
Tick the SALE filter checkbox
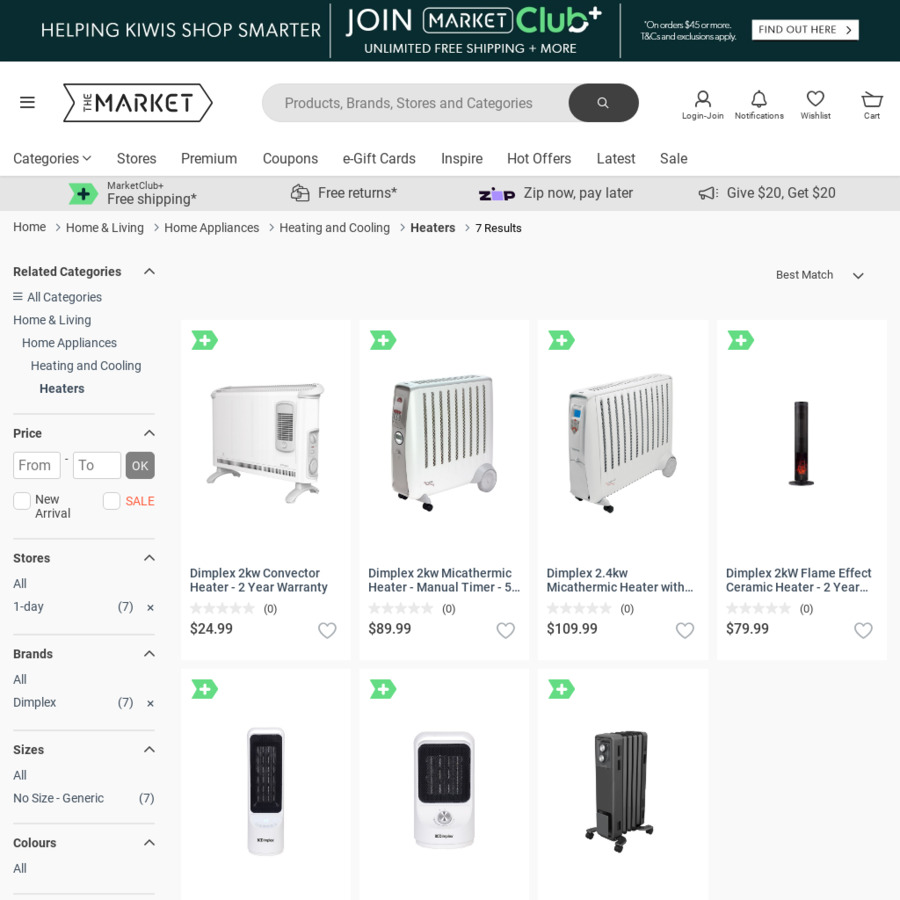pyautogui.click(x=112, y=501)
